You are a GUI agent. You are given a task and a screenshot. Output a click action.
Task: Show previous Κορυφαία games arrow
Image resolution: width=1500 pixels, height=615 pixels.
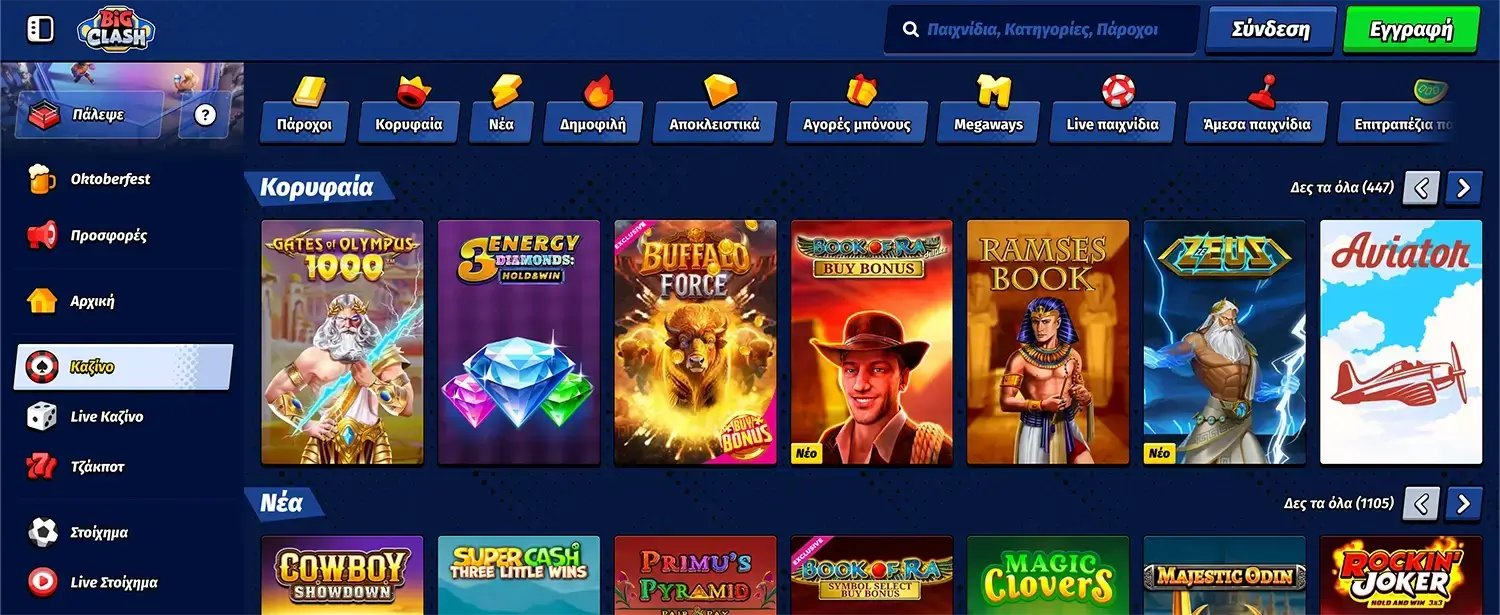[x=1421, y=187]
